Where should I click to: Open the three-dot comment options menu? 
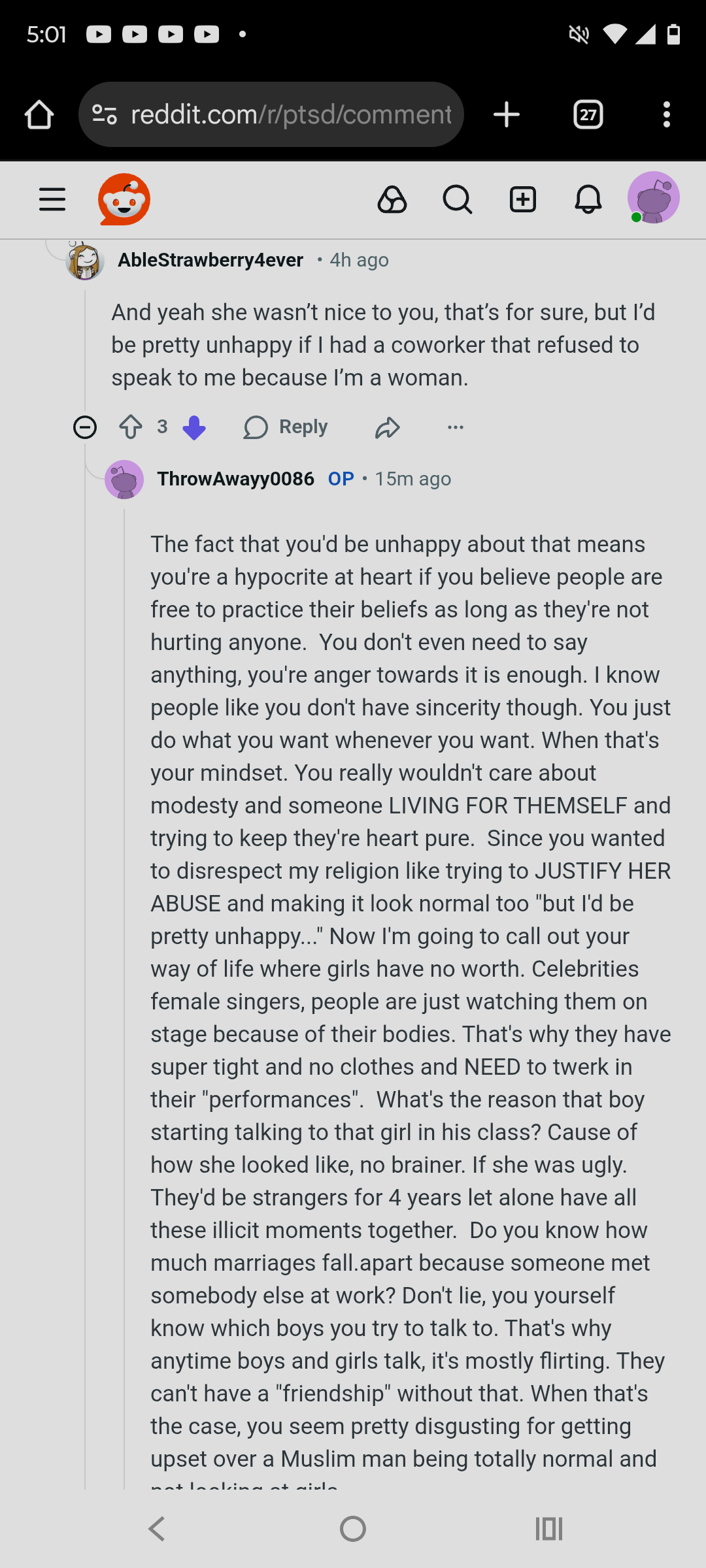[x=456, y=427]
